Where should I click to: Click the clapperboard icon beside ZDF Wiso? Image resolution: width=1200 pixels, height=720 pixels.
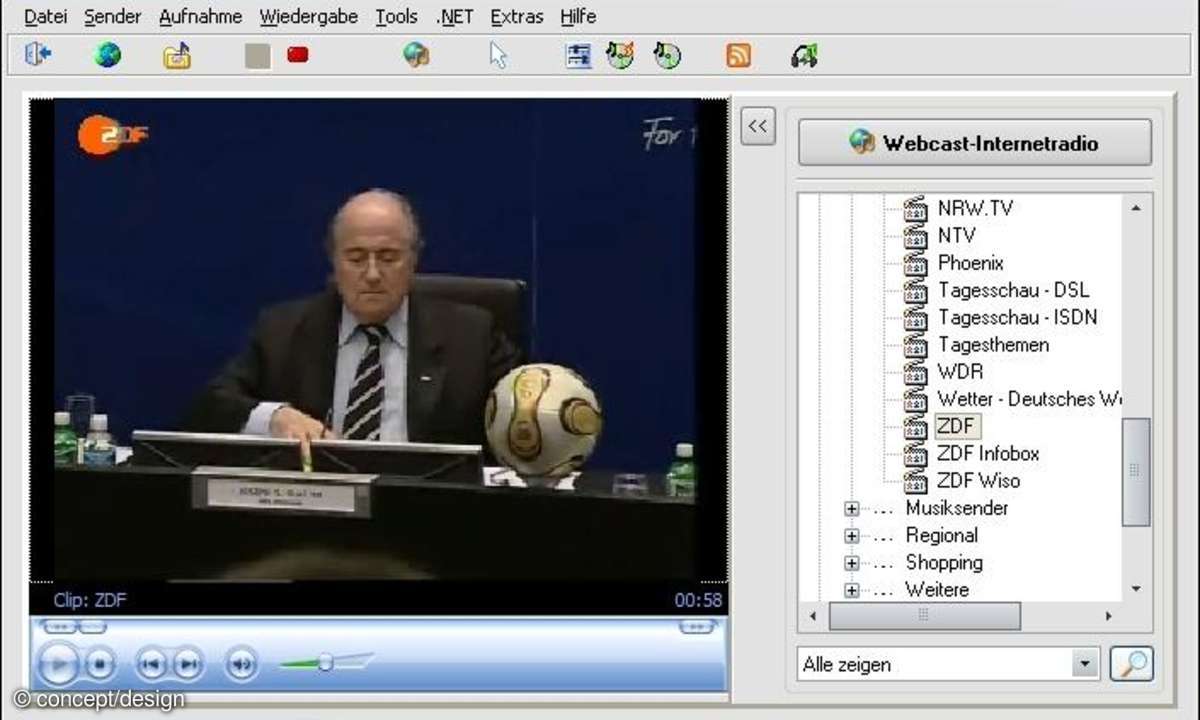[x=916, y=481]
